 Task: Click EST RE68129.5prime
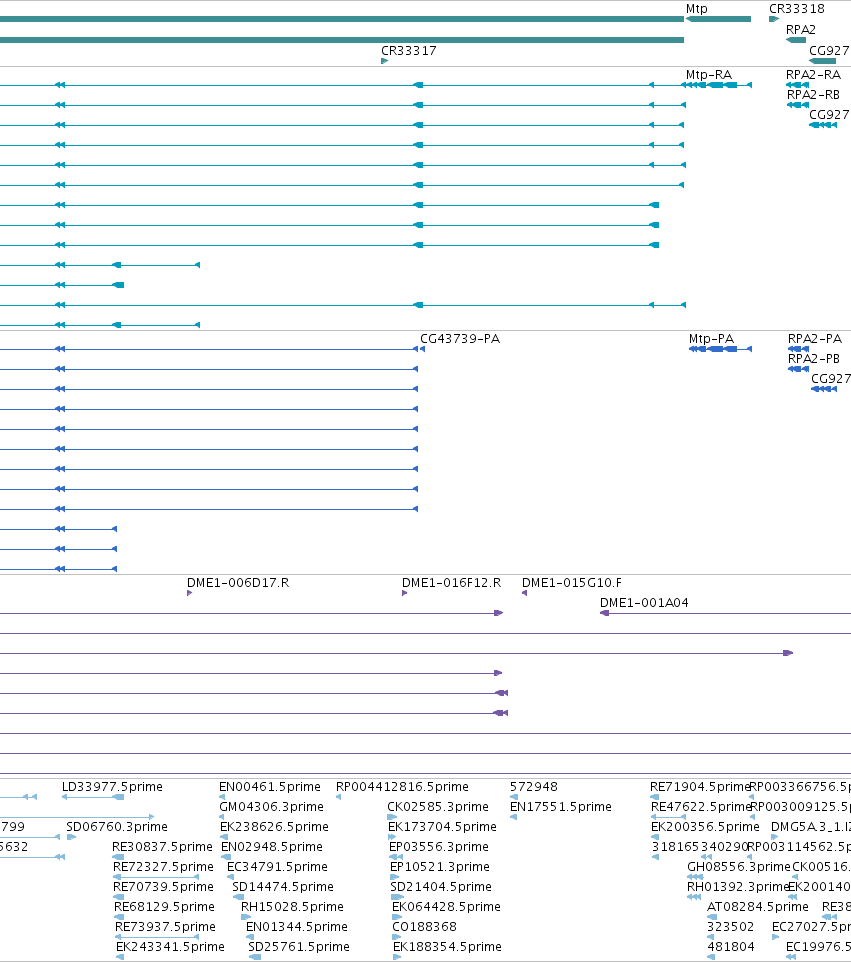click(x=164, y=906)
